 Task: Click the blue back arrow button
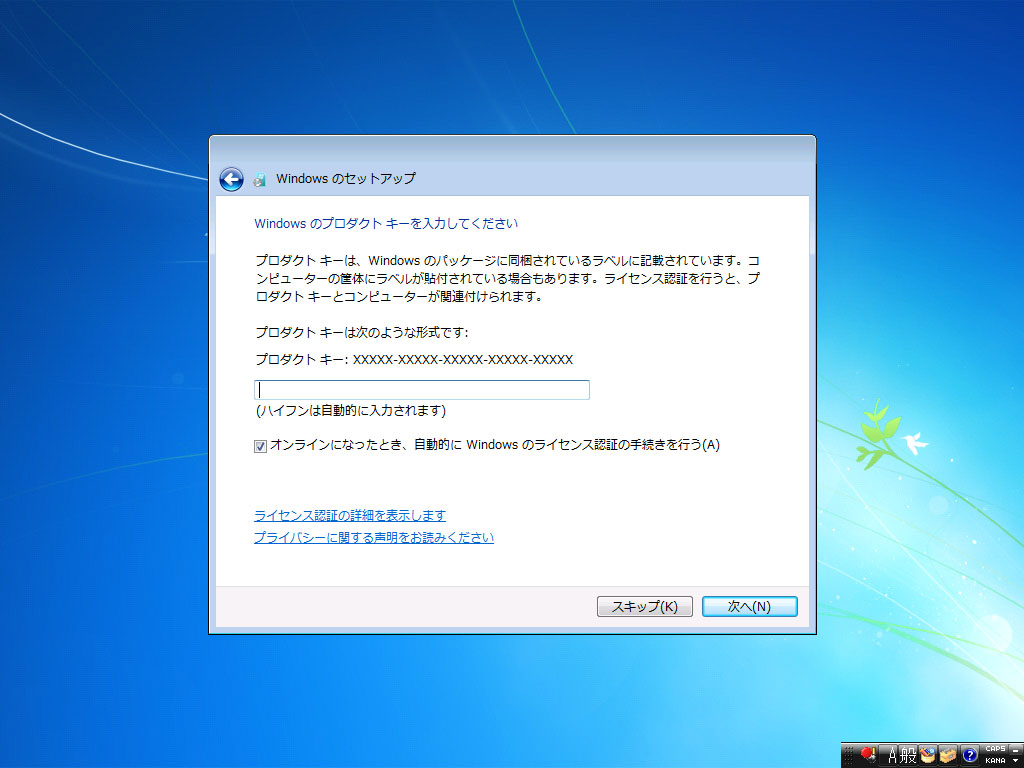231,179
